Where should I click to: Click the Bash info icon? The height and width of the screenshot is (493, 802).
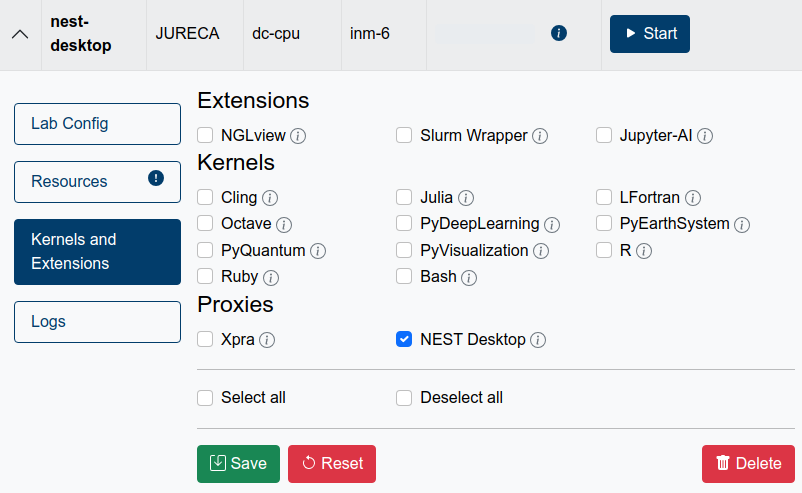(x=469, y=278)
